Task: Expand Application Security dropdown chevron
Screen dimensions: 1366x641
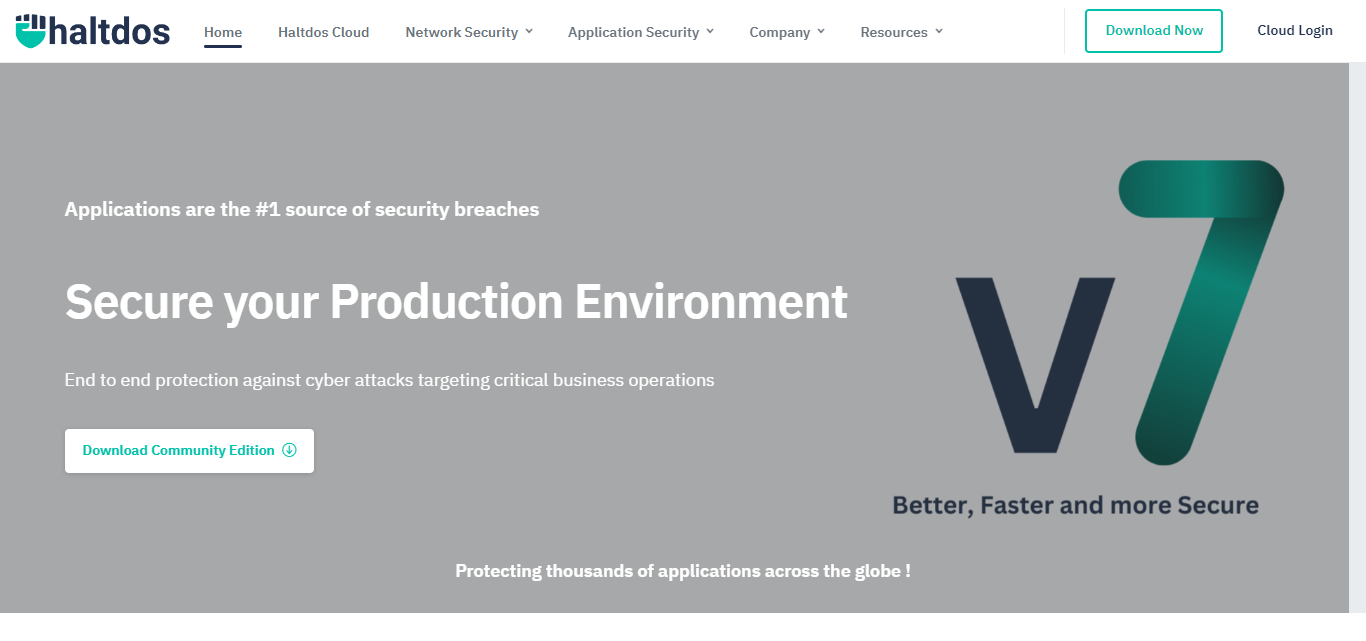Action: click(710, 32)
